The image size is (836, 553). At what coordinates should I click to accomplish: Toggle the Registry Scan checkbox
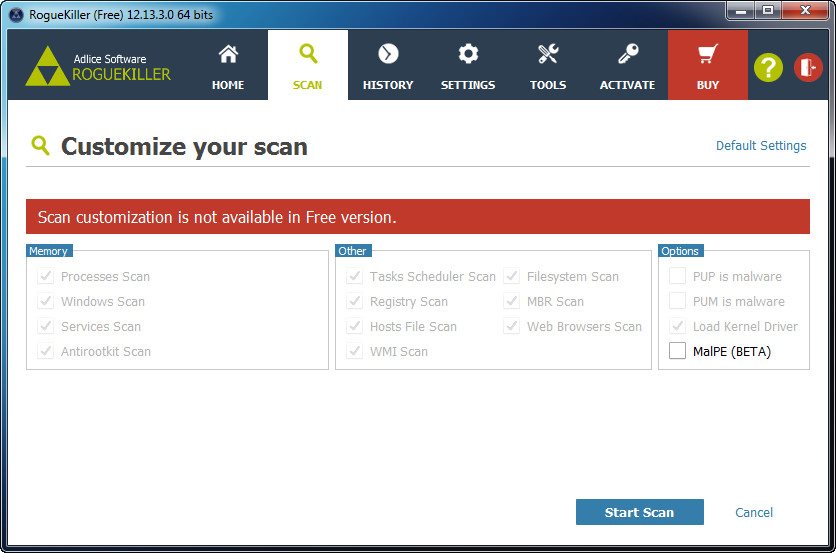click(355, 301)
